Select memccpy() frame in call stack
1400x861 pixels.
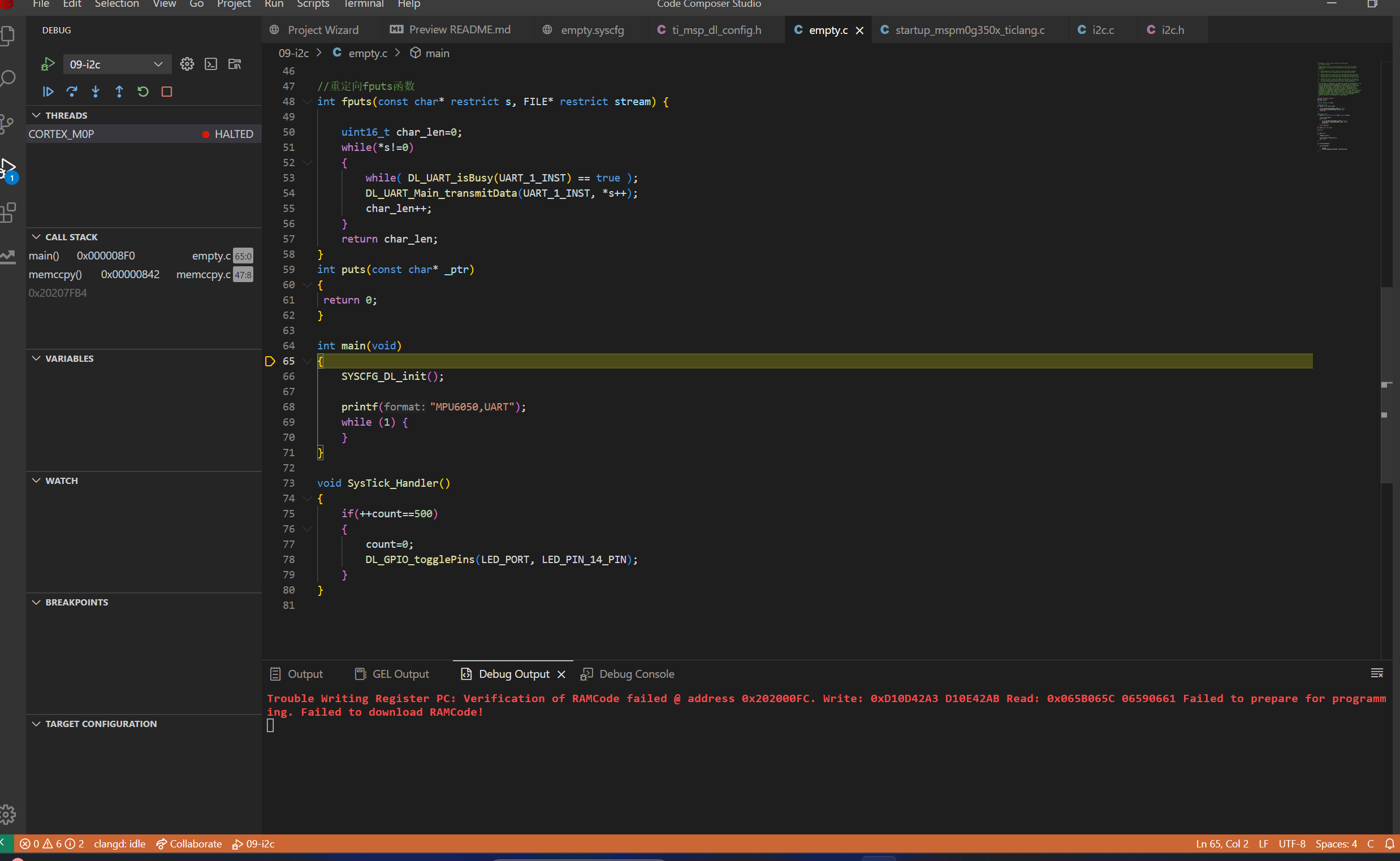tap(55, 275)
